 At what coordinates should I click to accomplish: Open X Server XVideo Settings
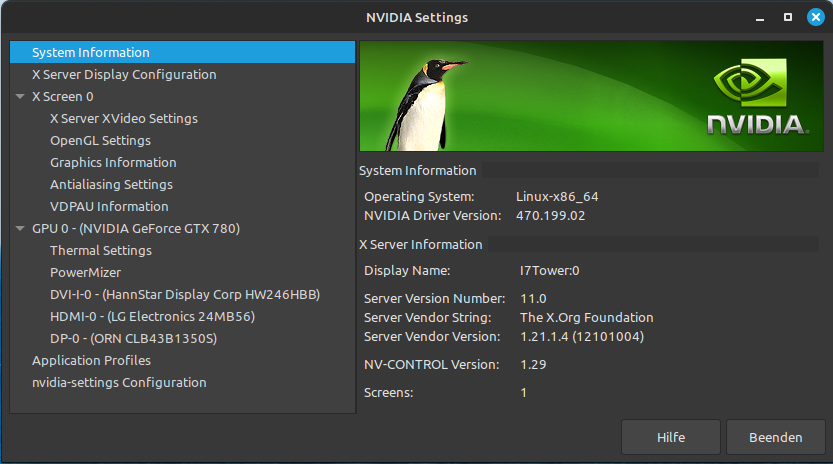point(124,119)
